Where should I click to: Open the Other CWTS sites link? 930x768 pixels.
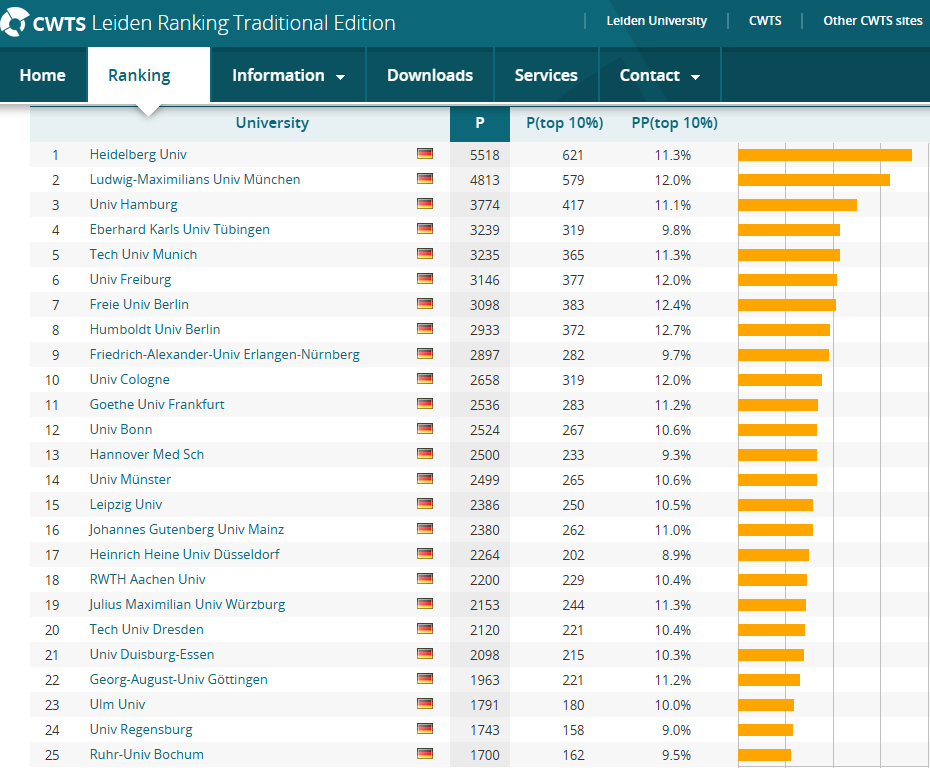(872, 21)
